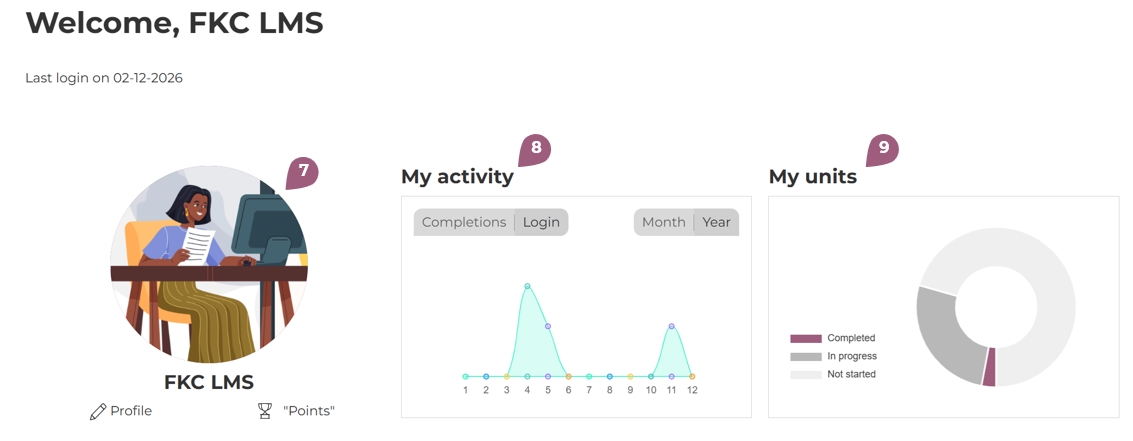1133x441 pixels.
Task: Click the month 5 data point on chart
Action: [x=548, y=326]
